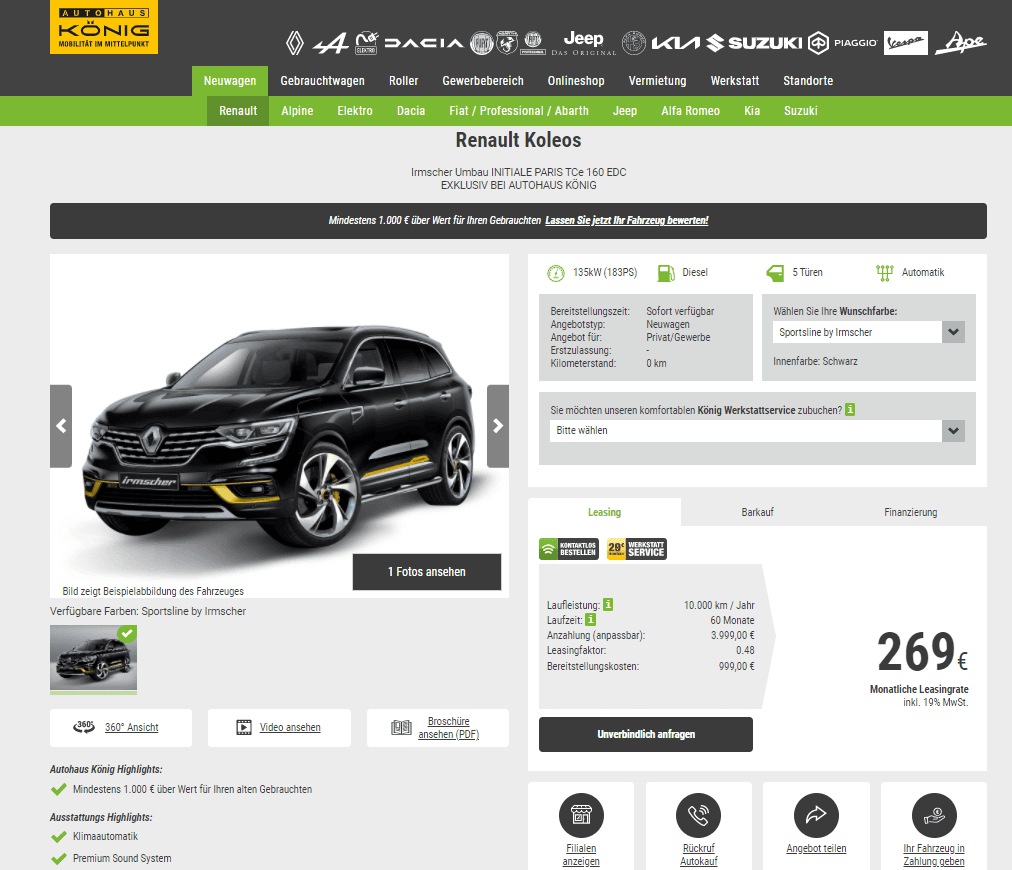Viewport: 1012px width, 870px height.
Task: Select Dacia in green submenu
Action: [x=410, y=111]
